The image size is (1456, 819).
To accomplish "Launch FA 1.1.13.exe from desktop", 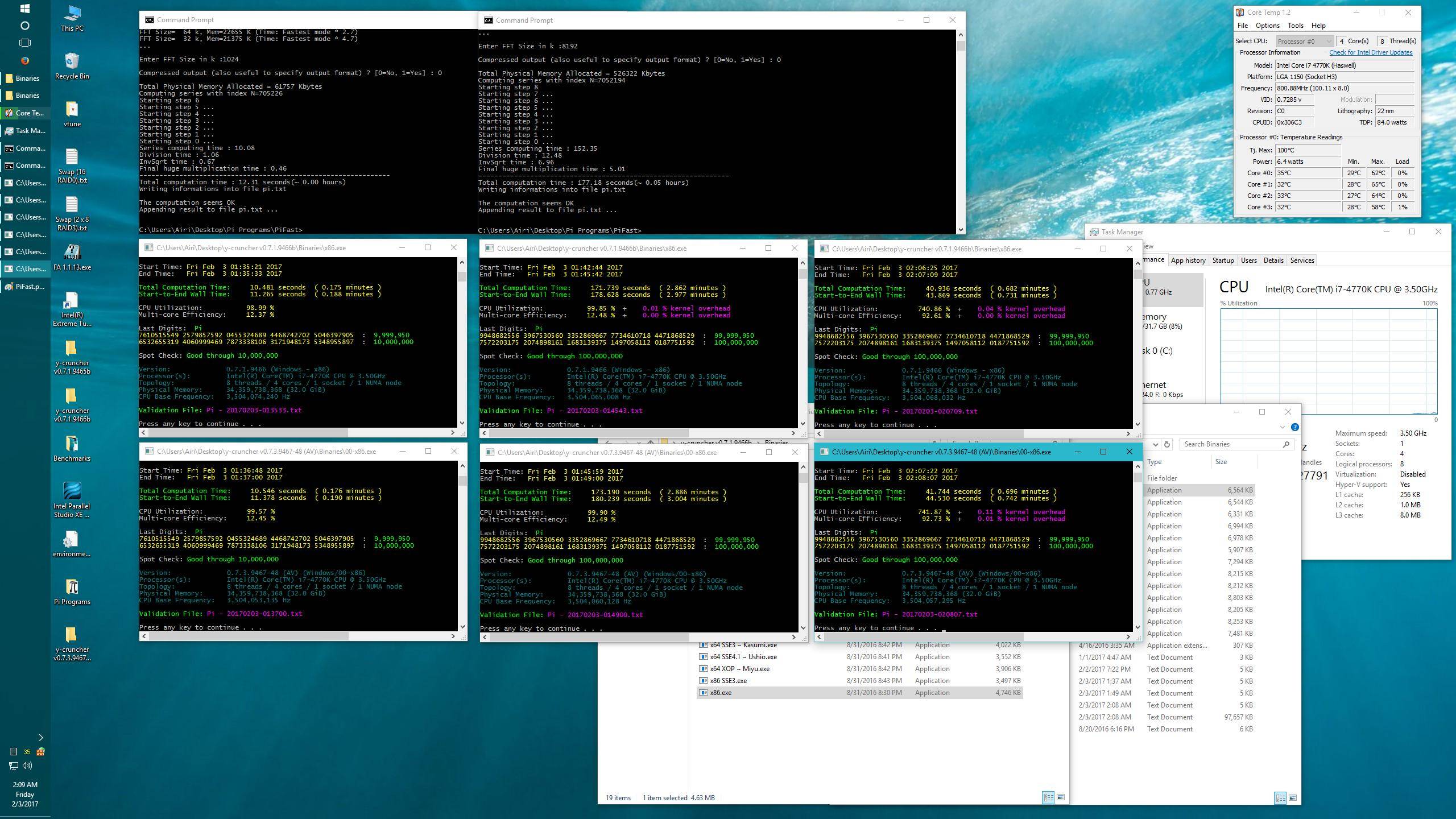I will (x=72, y=257).
